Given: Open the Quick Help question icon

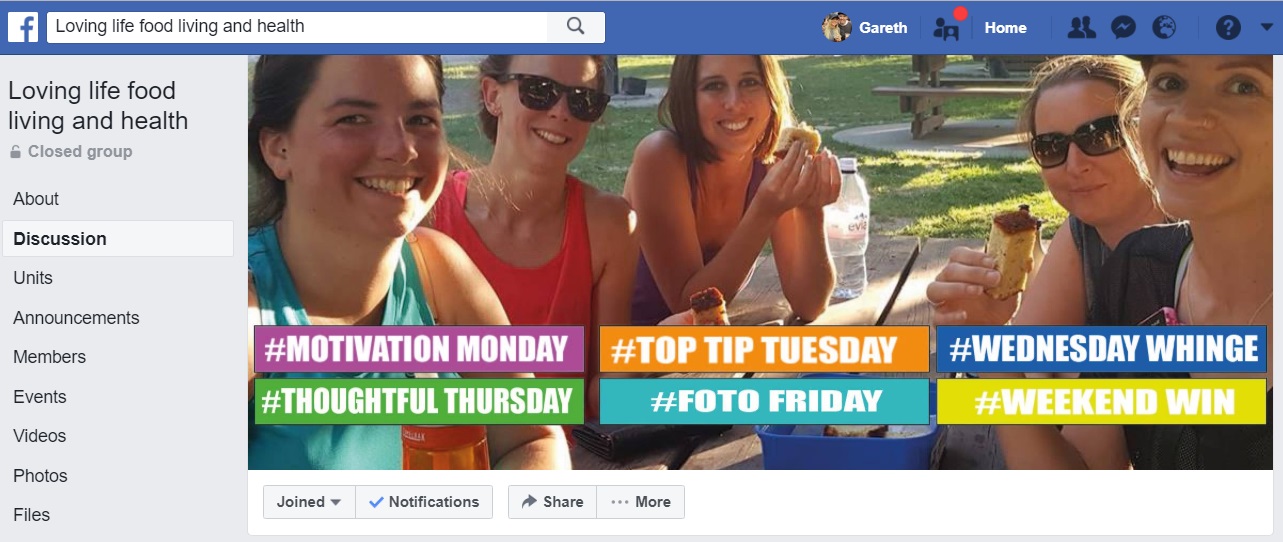Looking at the screenshot, I should tap(1228, 28).
